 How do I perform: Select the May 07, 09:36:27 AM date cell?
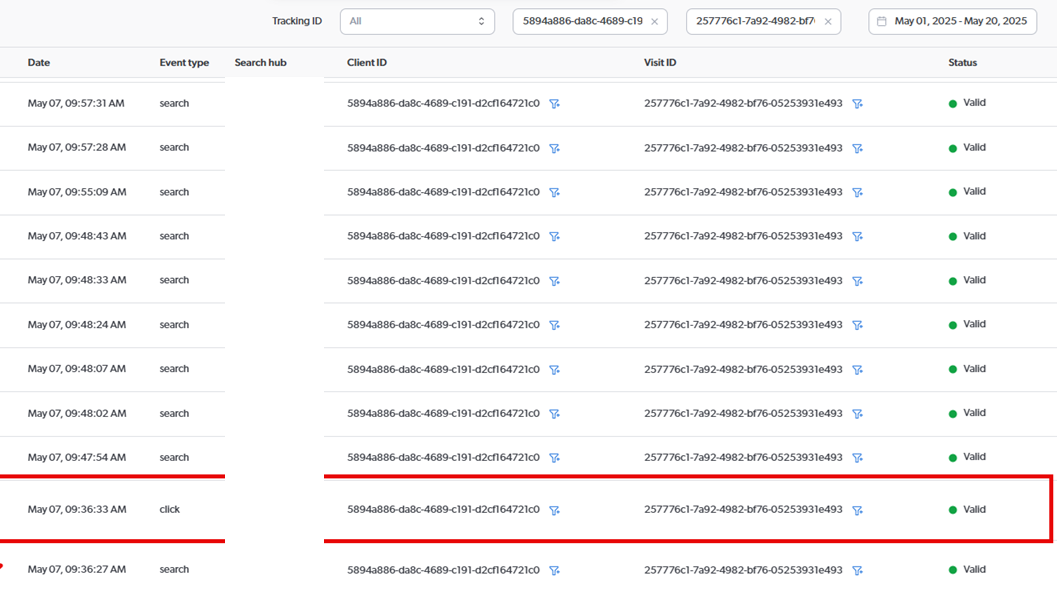click(x=77, y=569)
